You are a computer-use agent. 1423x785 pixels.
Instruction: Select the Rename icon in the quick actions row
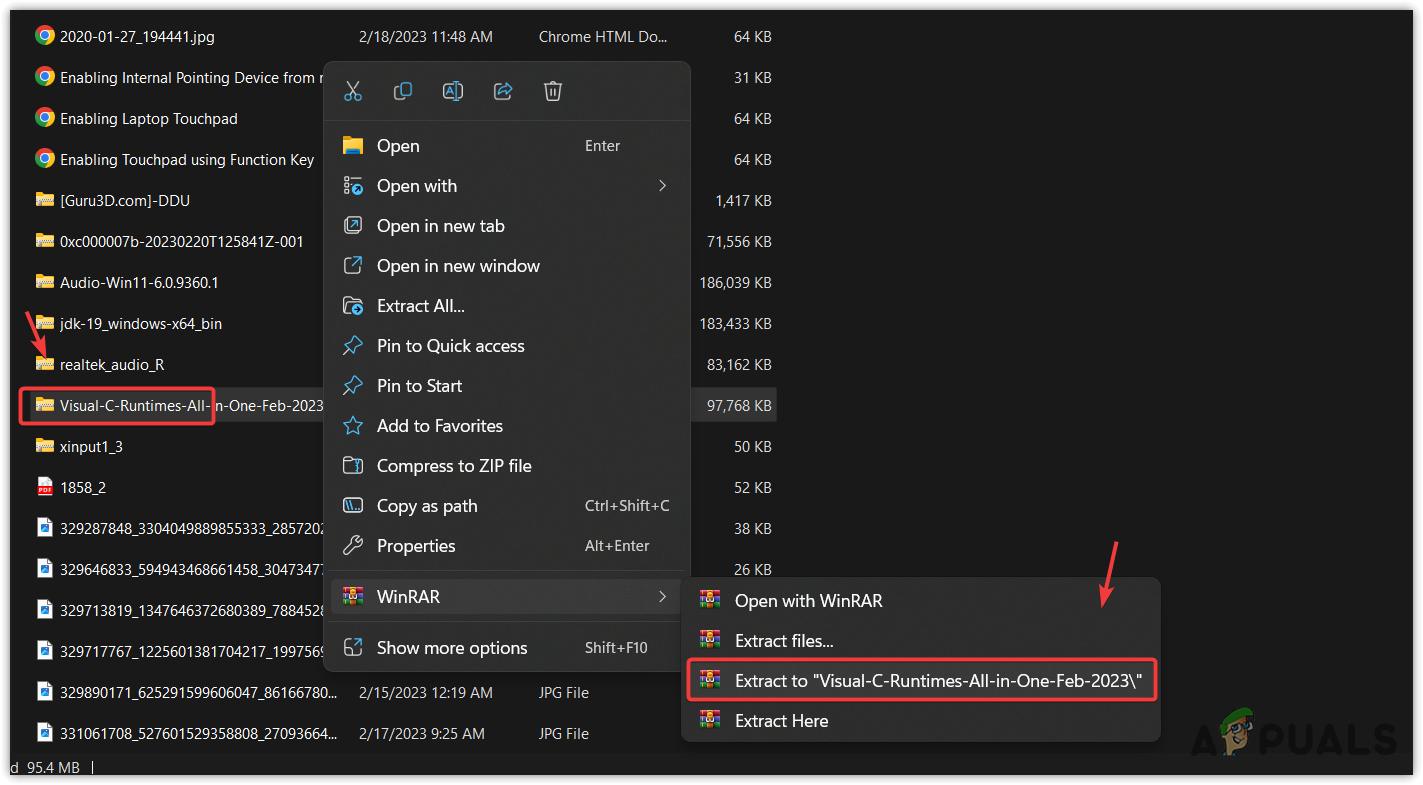point(453,90)
